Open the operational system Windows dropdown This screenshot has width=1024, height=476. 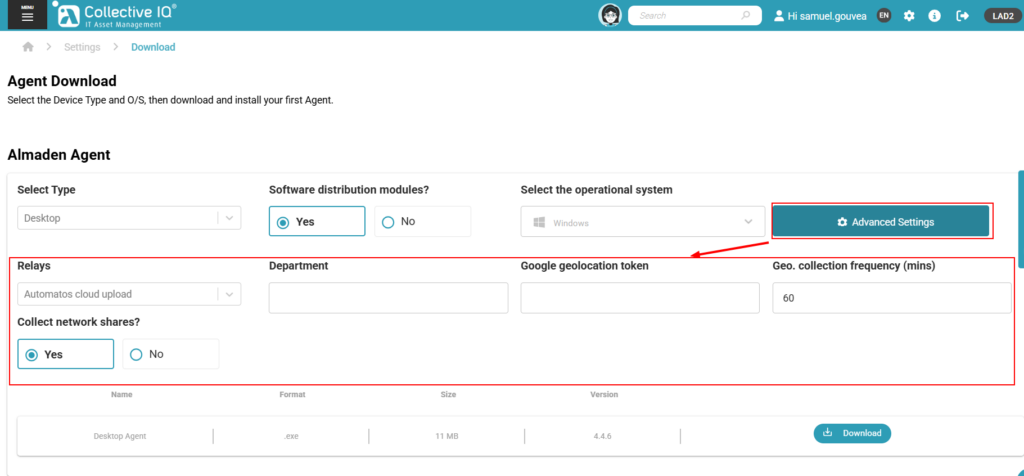[643, 222]
